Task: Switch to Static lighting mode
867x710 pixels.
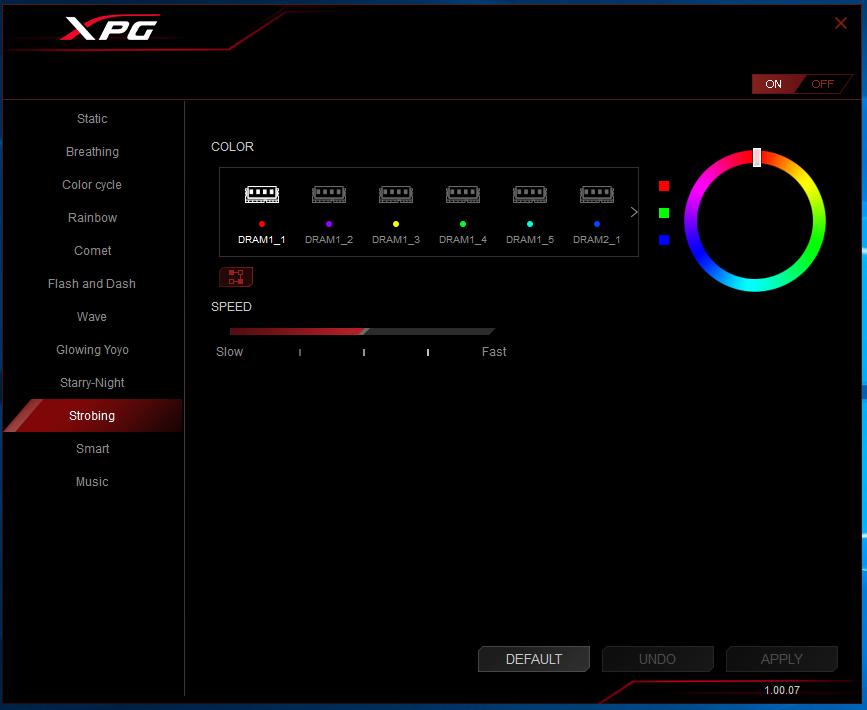Action: pos(92,119)
